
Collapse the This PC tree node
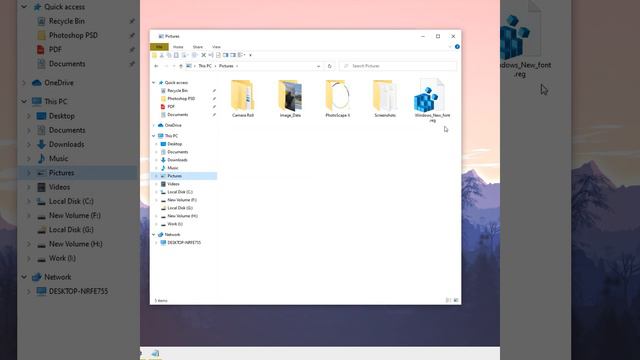(154, 136)
